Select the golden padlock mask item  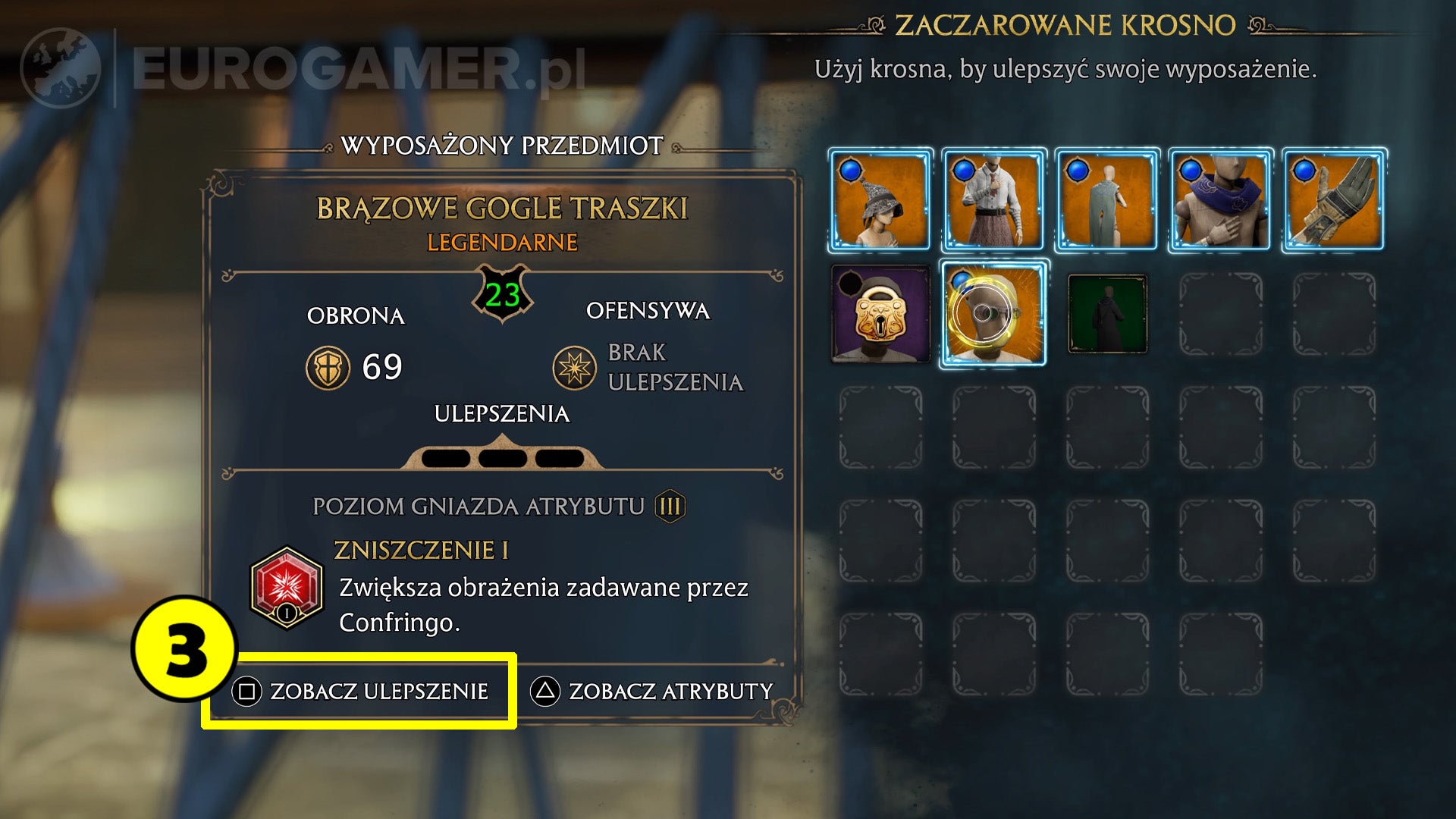tap(880, 314)
